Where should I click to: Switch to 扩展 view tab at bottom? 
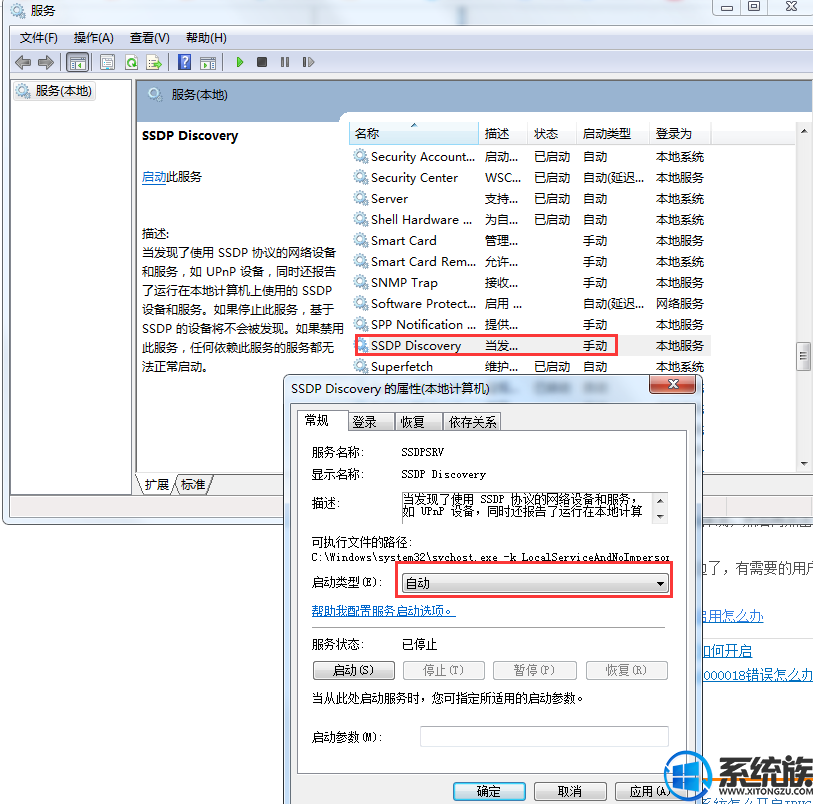pyautogui.click(x=156, y=484)
